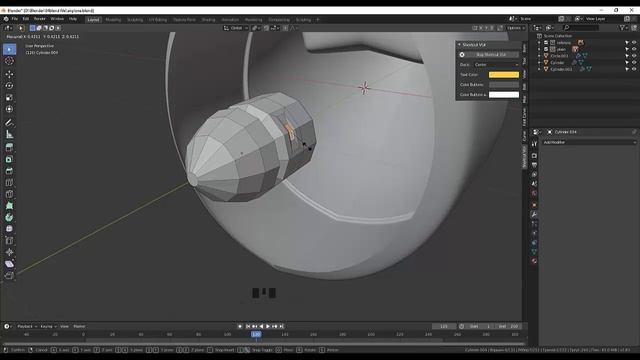
Task: Open the Playback menu in timeline
Action: tap(27, 327)
